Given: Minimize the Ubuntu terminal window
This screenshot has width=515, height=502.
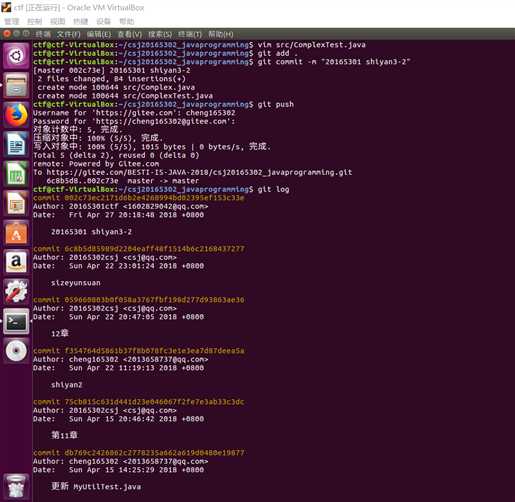Looking at the screenshot, I should click(16, 34).
